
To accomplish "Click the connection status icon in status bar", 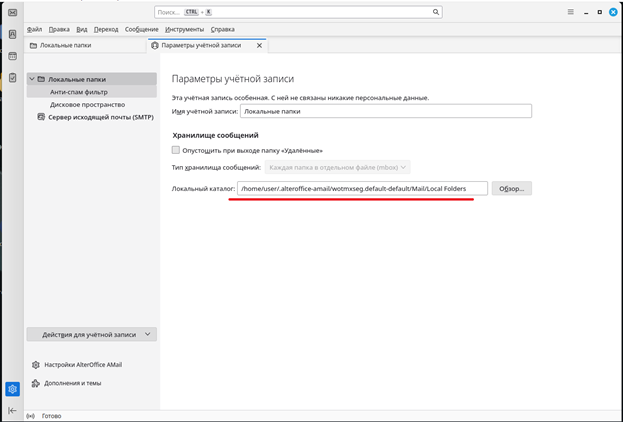I will [x=31, y=415].
